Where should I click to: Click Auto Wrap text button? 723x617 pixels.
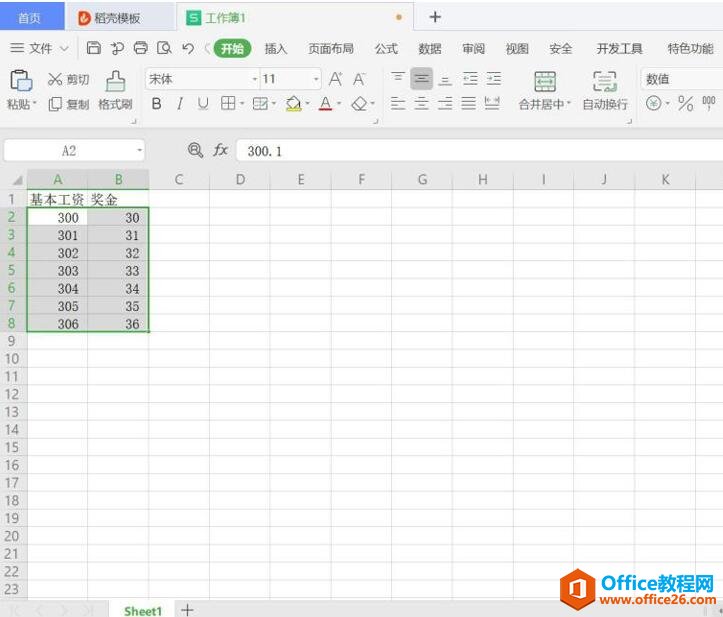605,91
